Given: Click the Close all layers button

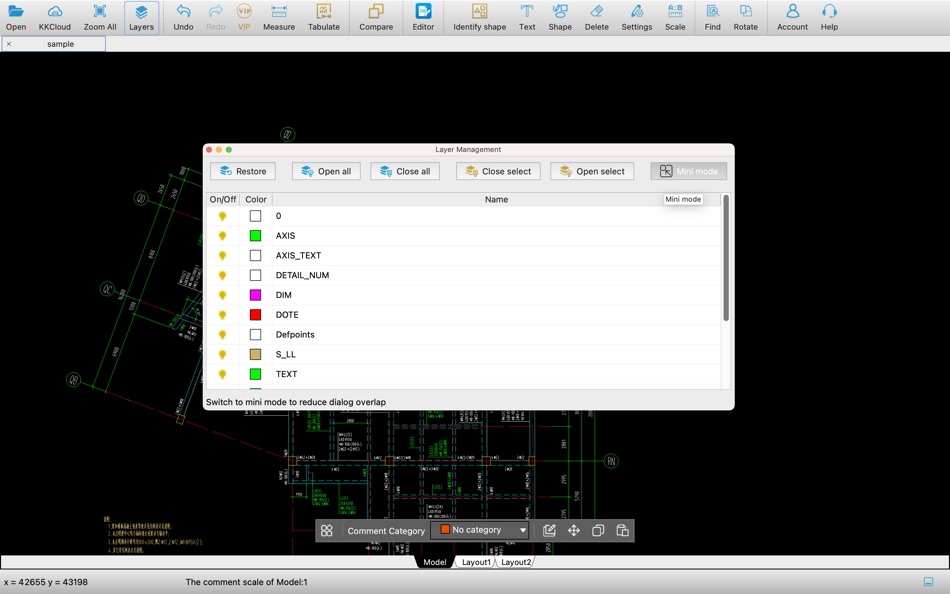Looking at the screenshot, I should 405,171.
